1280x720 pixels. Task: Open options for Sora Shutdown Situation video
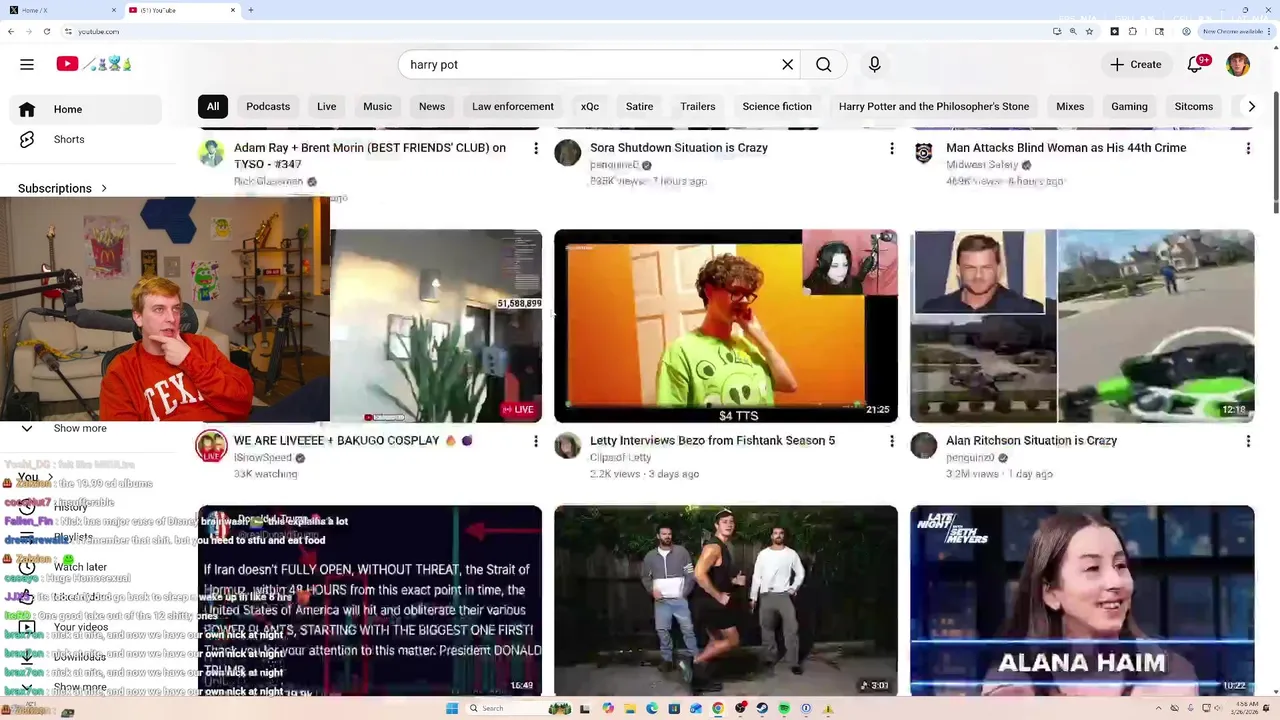(x=892, y=148)
